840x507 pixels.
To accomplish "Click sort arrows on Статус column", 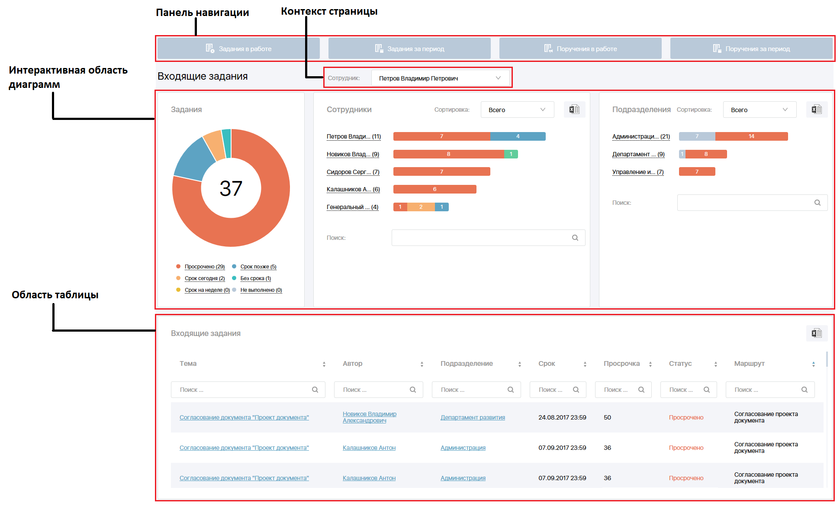I will [715, 364].
